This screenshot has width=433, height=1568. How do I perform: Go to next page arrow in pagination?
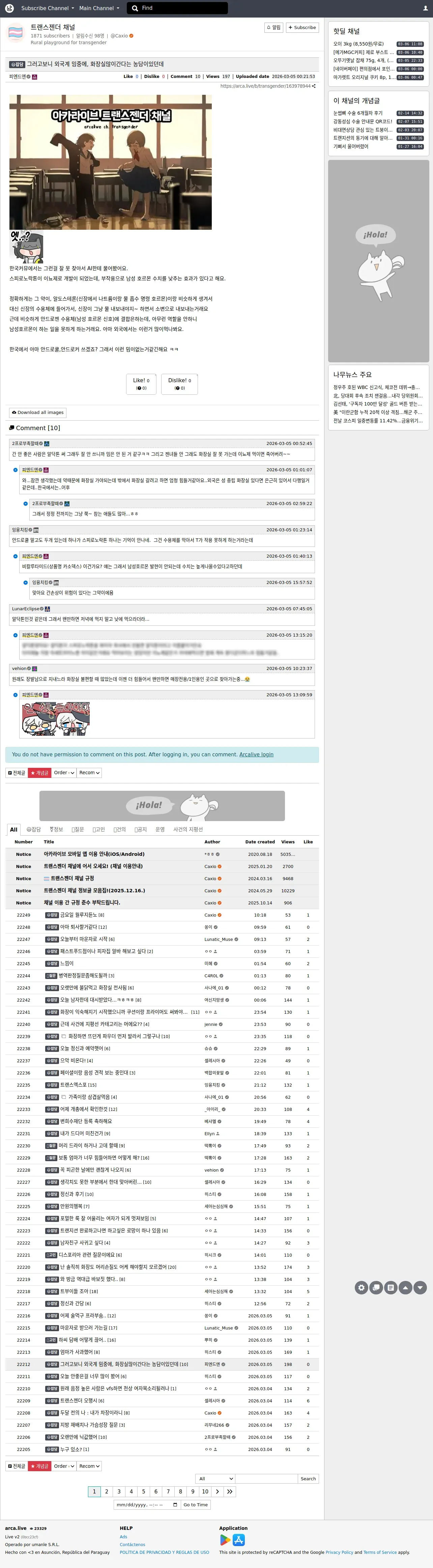[x=217, y=1491]
